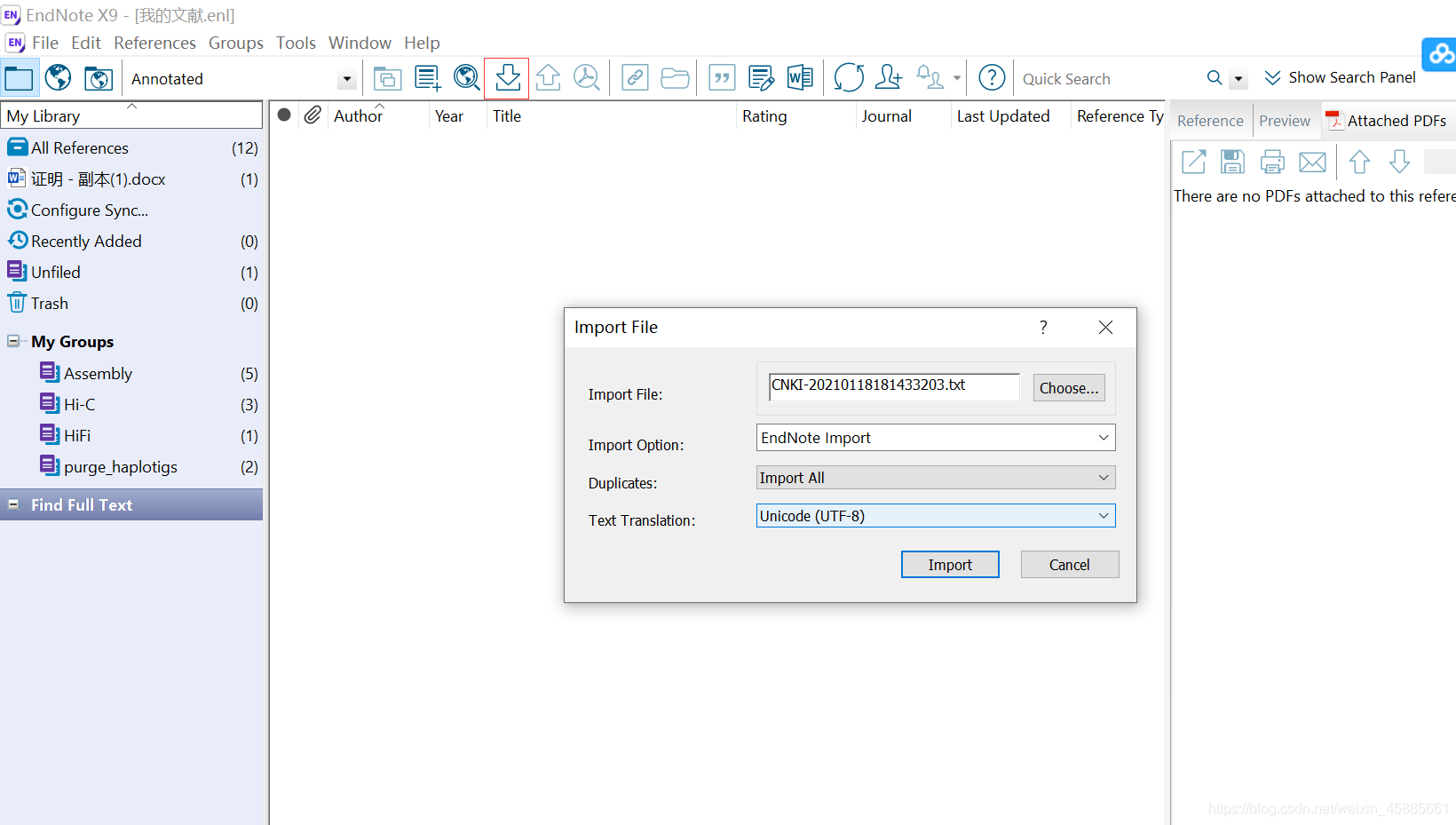Open Duplicates Import All dropdown
The width and height of the screenshot is (1456, 825).
936,478
